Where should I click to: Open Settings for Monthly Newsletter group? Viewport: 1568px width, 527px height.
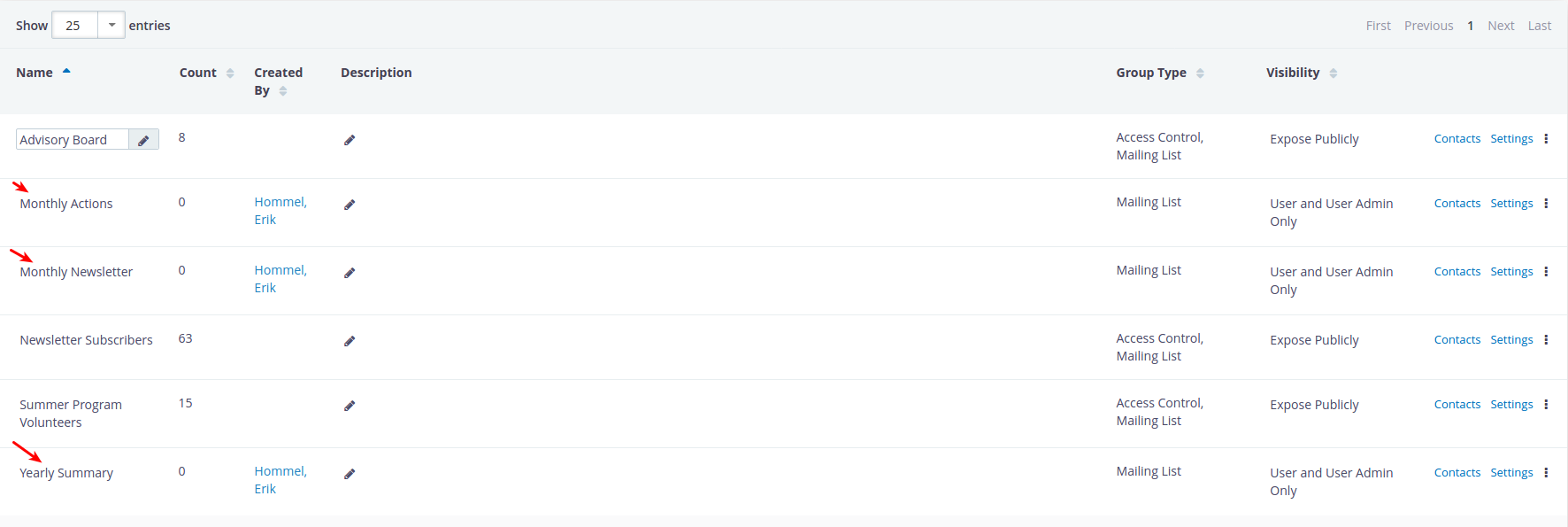1511,272
